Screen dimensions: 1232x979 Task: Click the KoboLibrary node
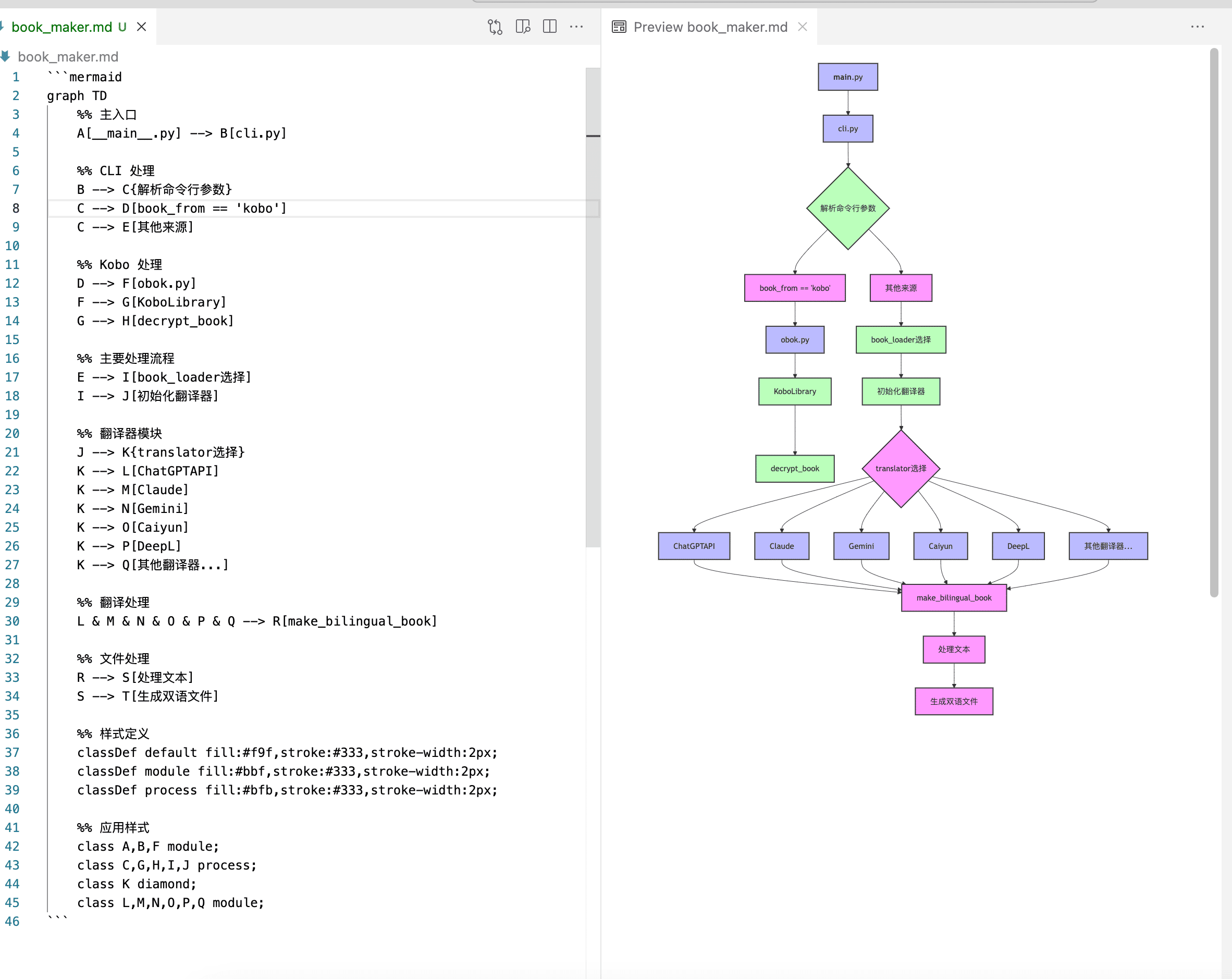point(794,391)
